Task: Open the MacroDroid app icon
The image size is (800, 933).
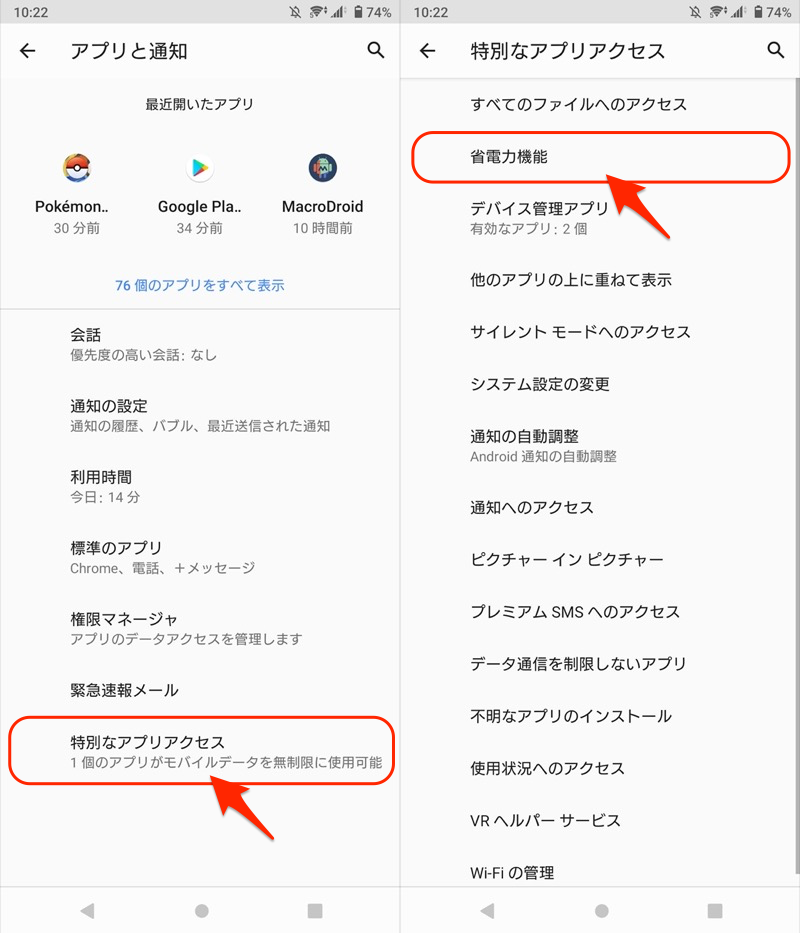Action: (x=323, y=168)
